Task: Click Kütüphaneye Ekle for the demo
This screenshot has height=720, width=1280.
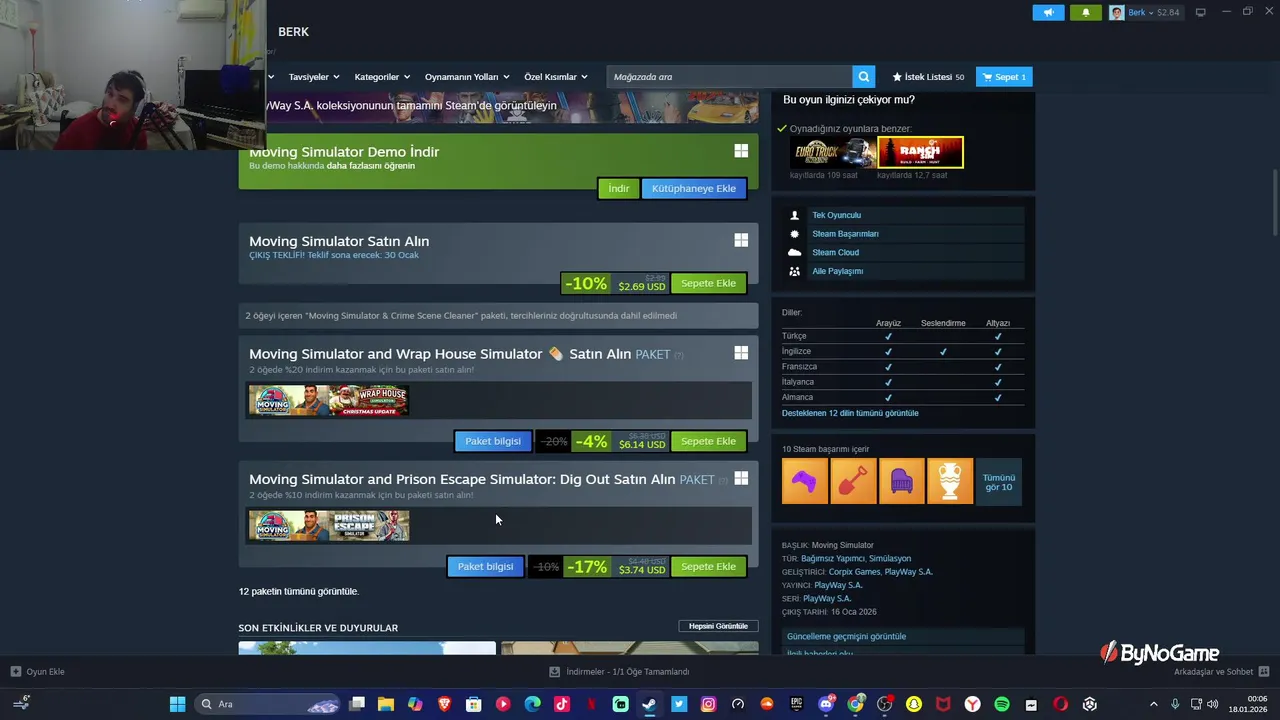Action: [694, 188]
